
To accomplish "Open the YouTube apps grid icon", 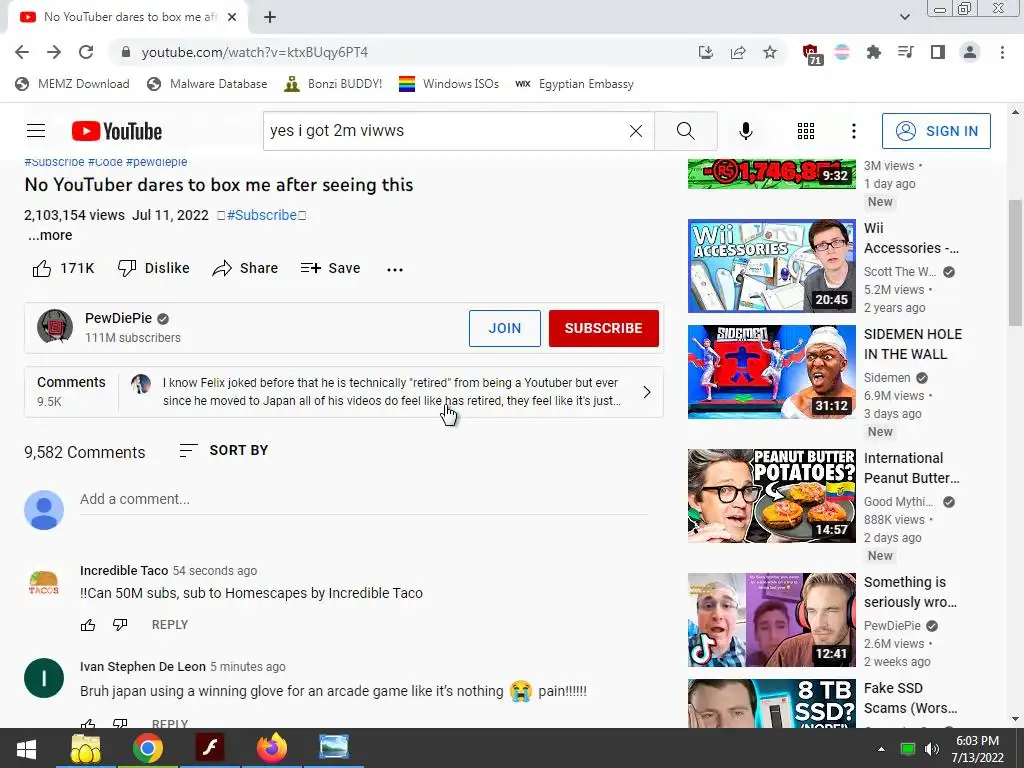I will tap(806, 131).
